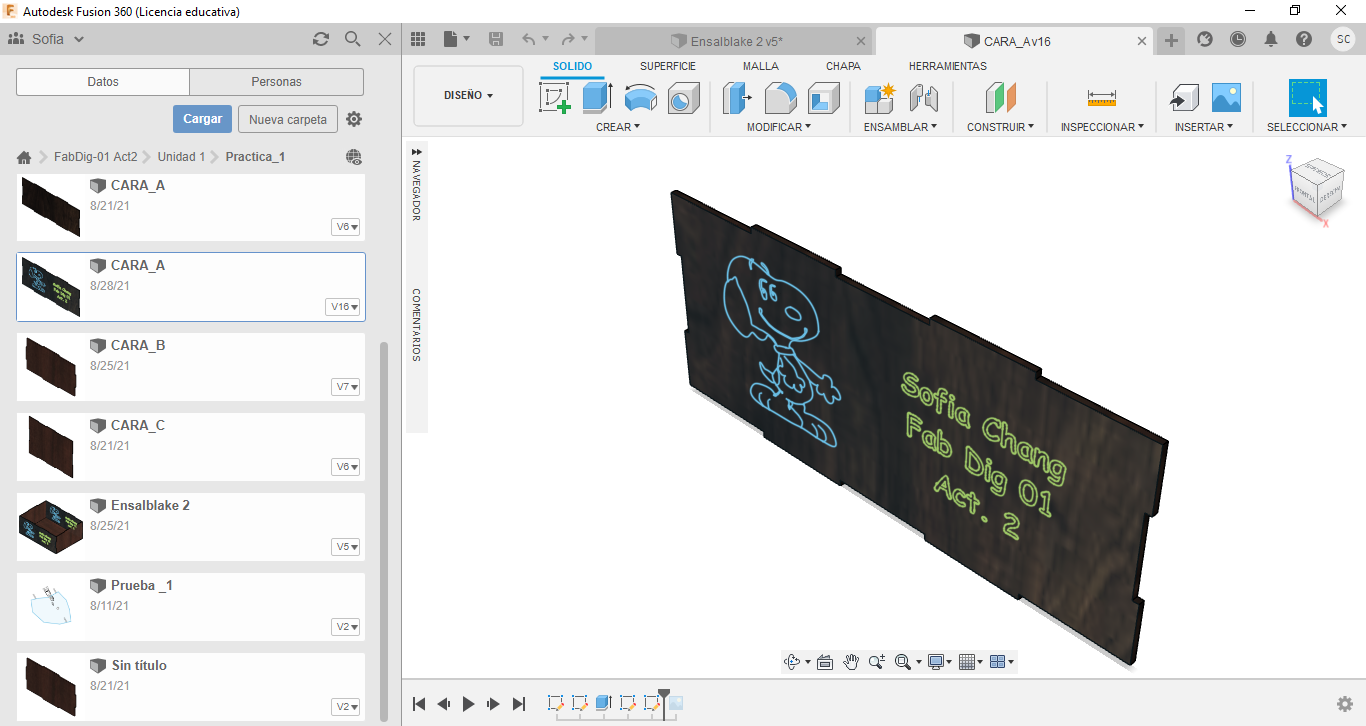Search the data panel
Viewport: 1366px width, 726px height.
(x=353, y=39)
